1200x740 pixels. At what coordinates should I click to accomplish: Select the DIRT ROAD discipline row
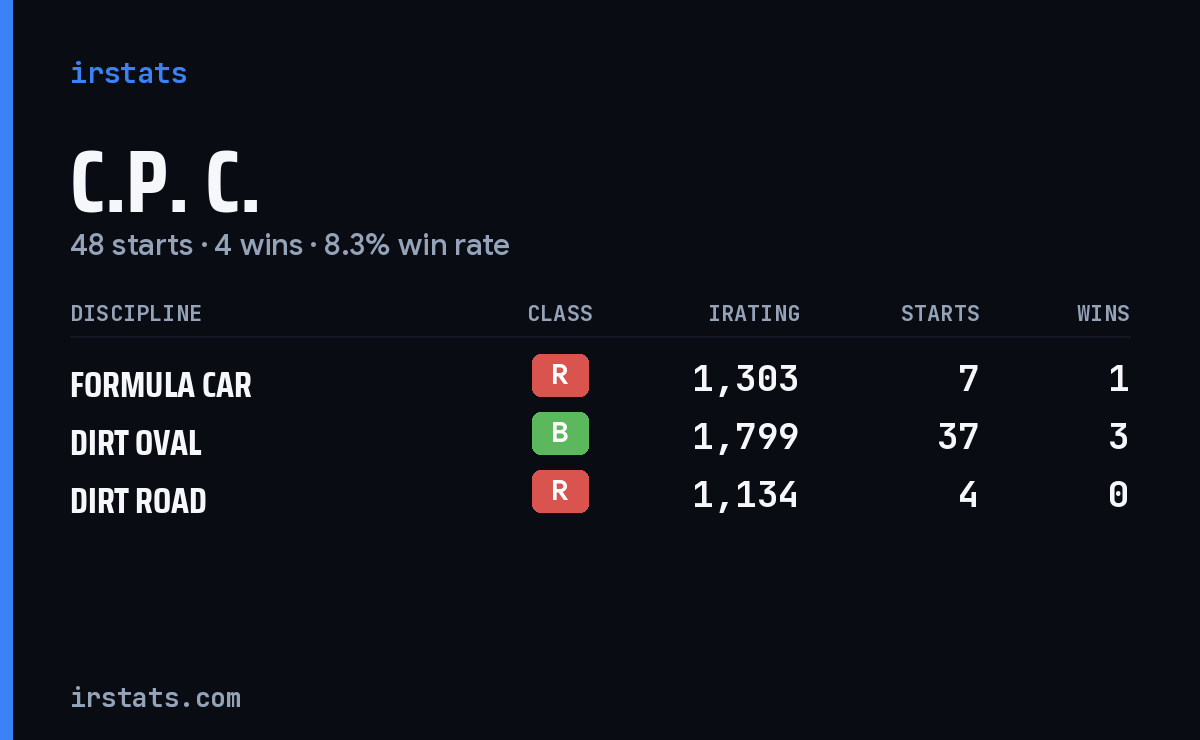click(x=600, y=495)
